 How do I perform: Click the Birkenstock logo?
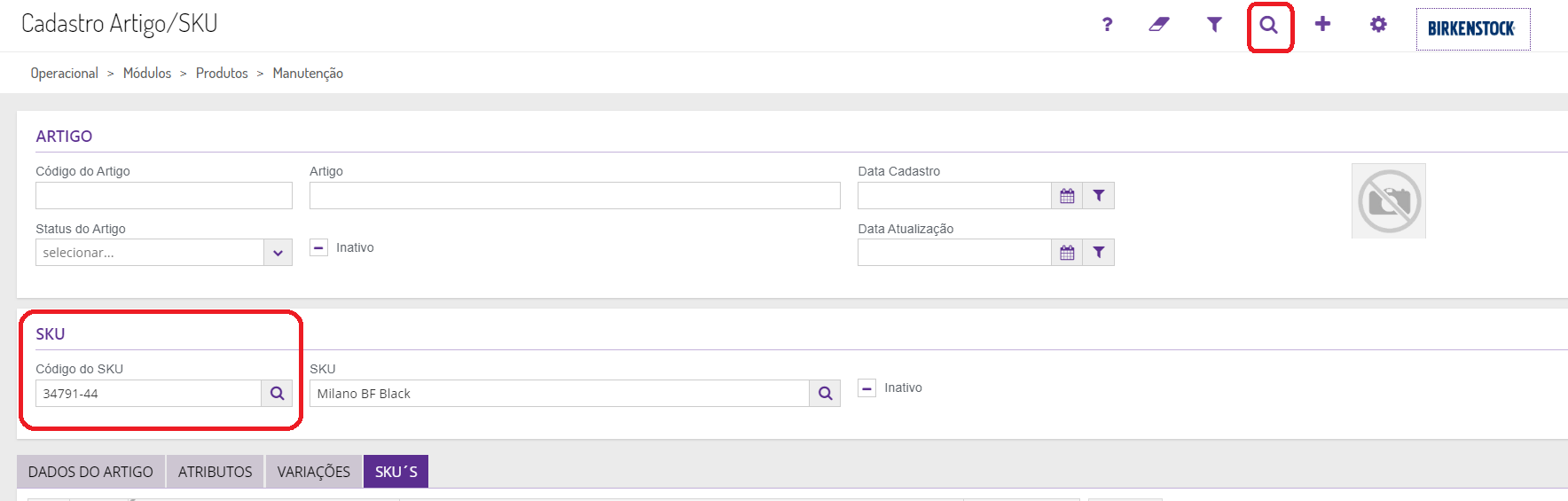click(1472, 29)
